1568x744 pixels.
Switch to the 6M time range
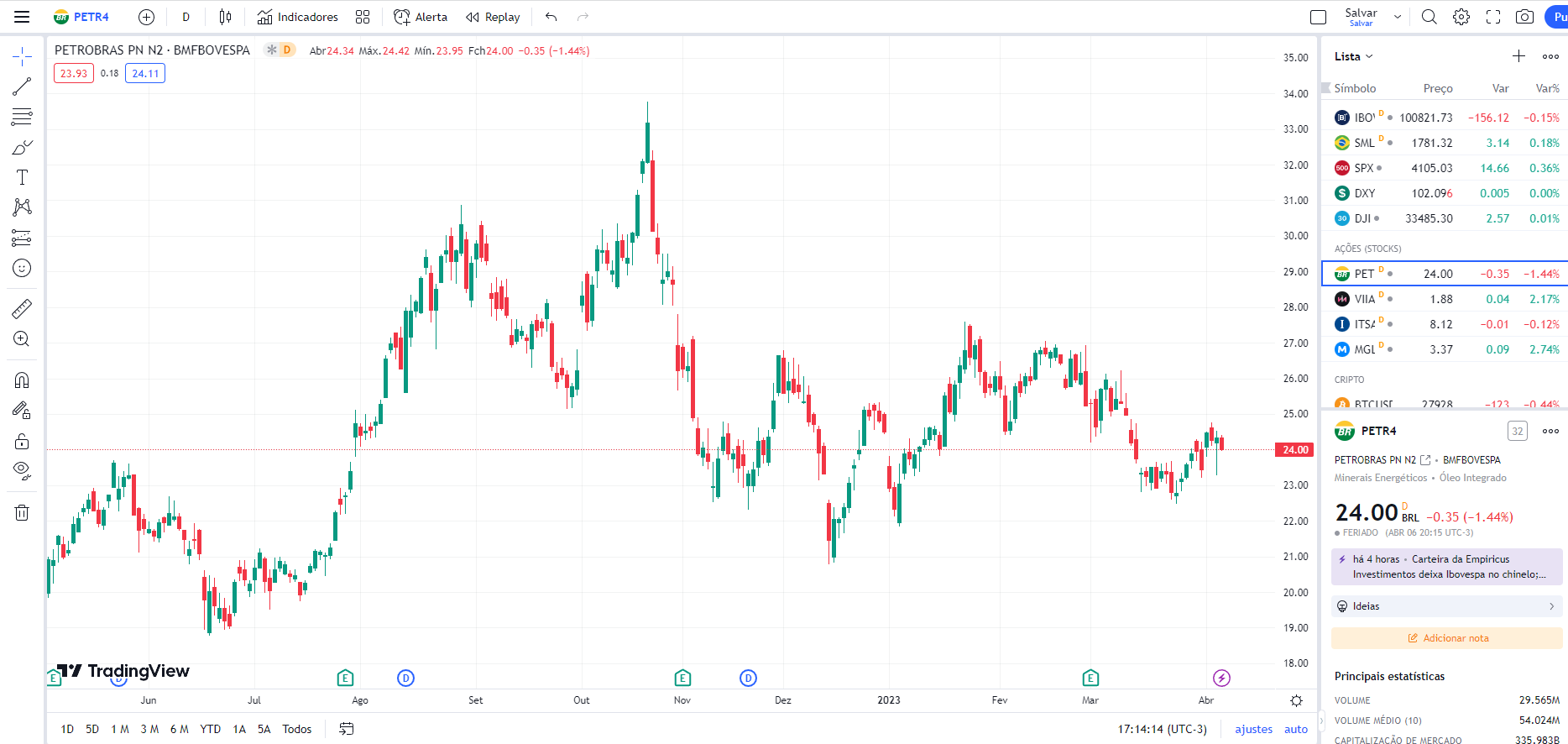pyautogui.click(x=179, y=729)
